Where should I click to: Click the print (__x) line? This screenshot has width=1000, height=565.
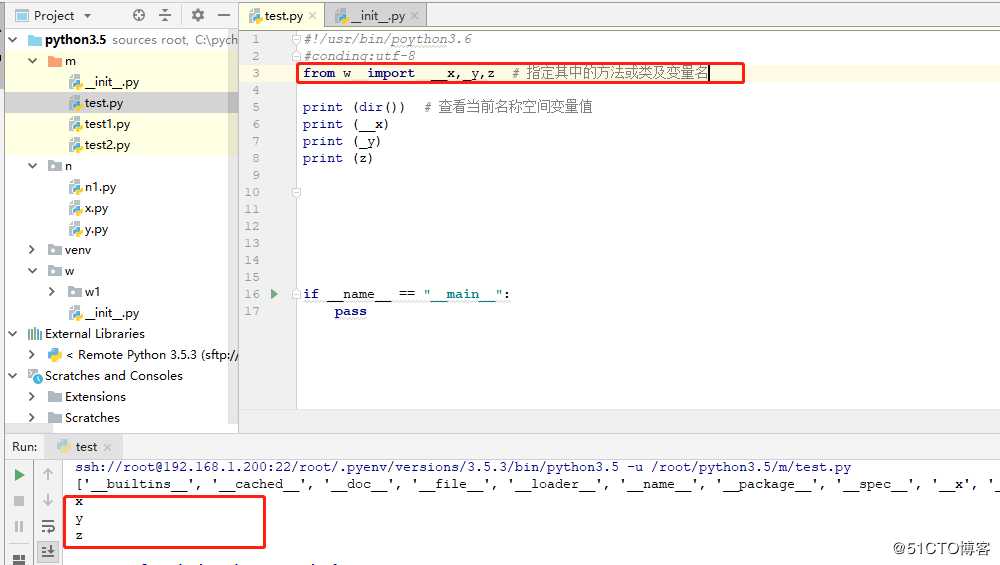tap(345, 124)
